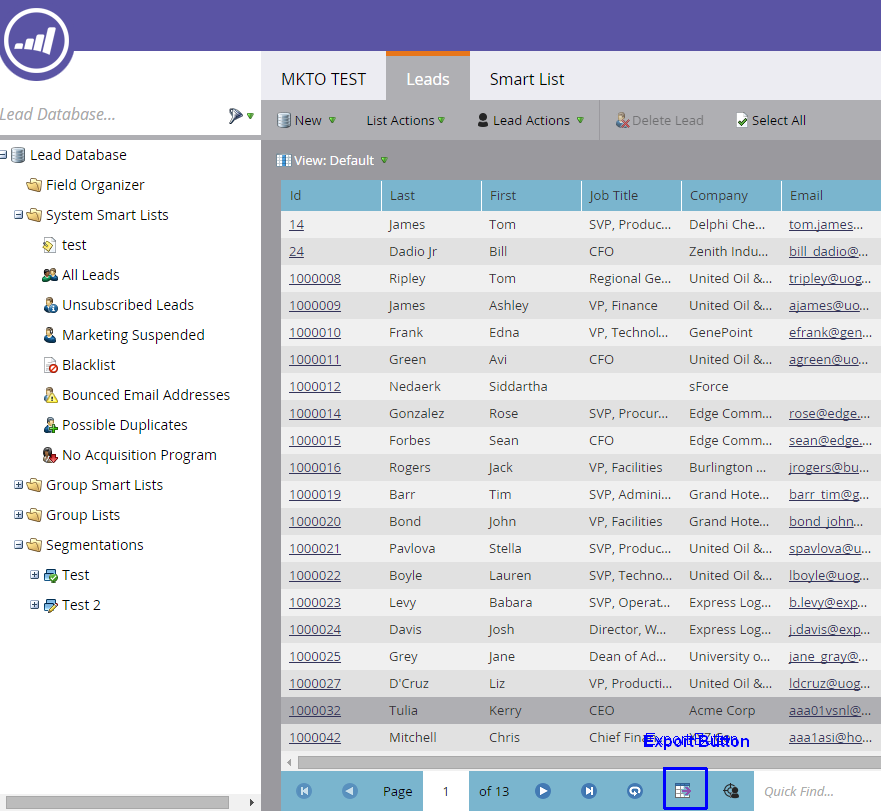Sort by the Job Title column
Screen dimensions: 881x811
(x=631, y=196)
